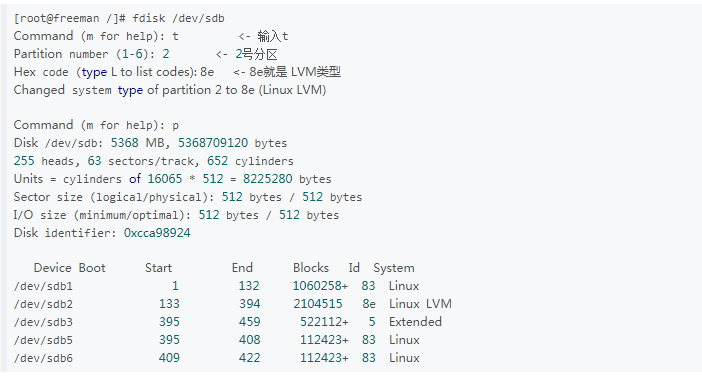Click 'I/O size (minimum/optimal)' line

click(x=176, y=215)
